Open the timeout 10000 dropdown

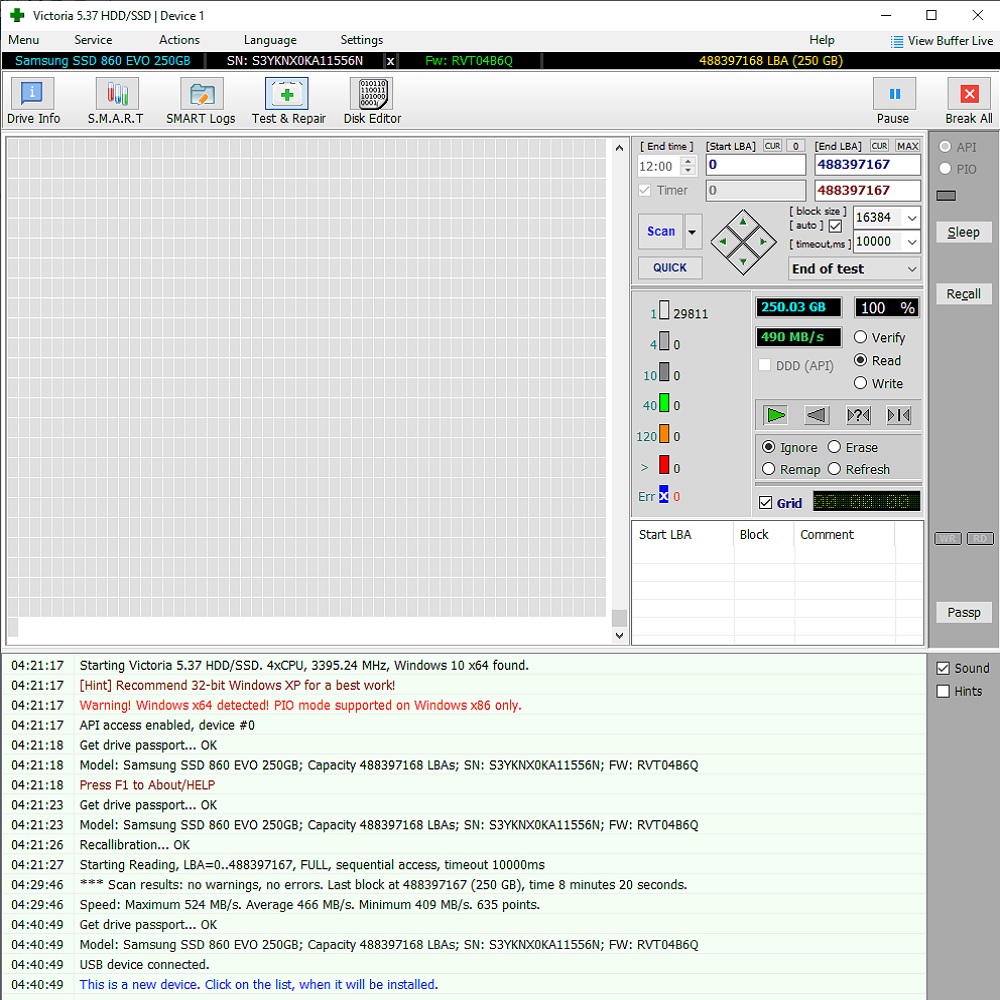pos(912,242)
